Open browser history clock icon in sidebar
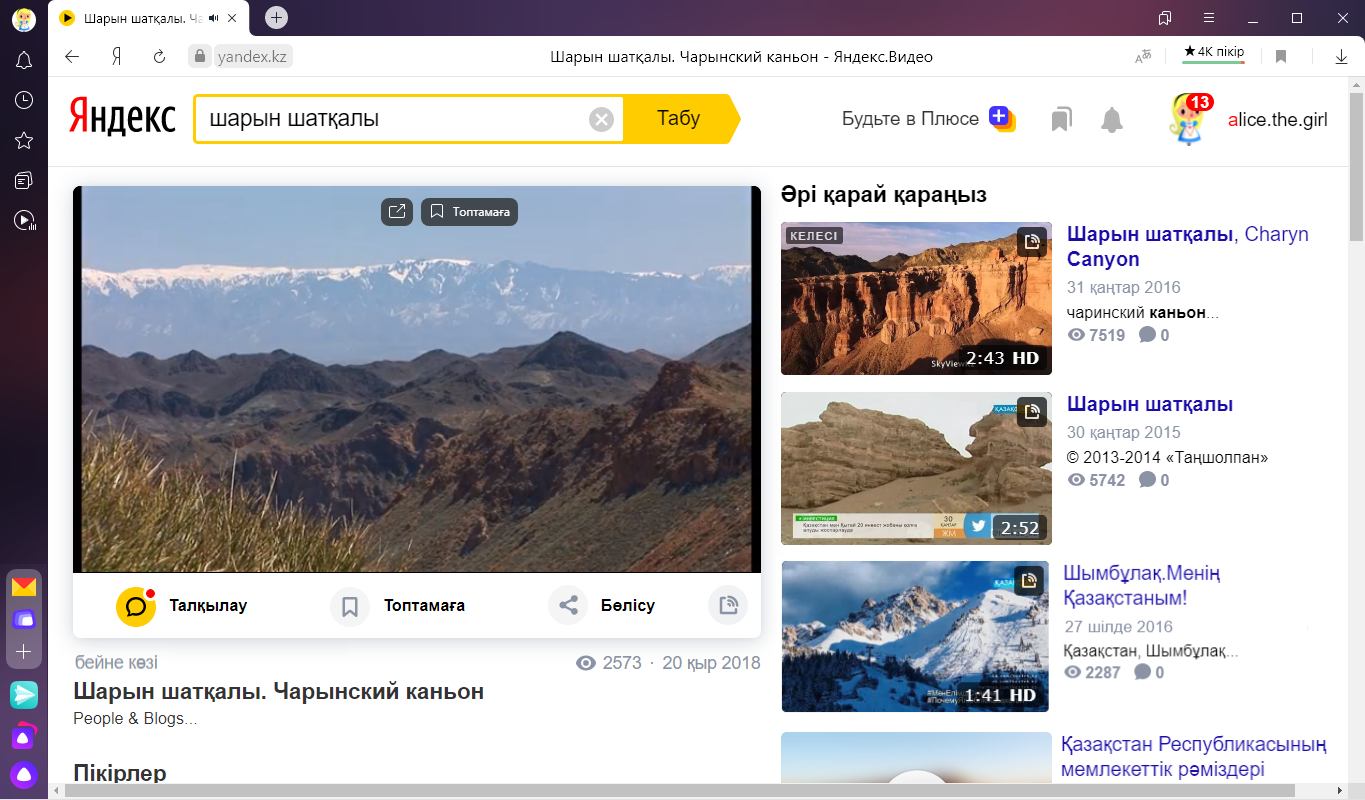 click(24, 100)
